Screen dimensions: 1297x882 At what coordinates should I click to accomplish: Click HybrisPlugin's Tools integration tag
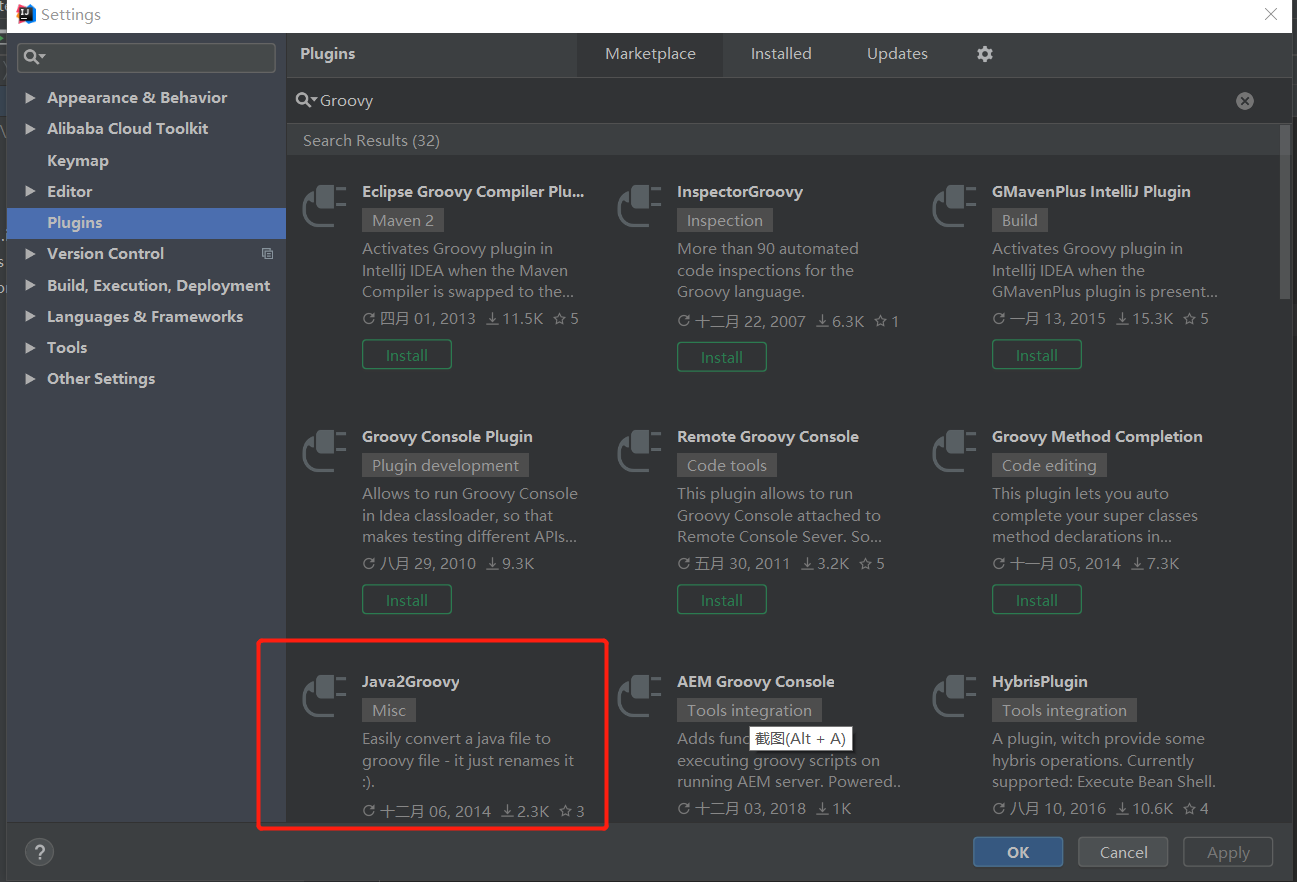coord(1065,710)
